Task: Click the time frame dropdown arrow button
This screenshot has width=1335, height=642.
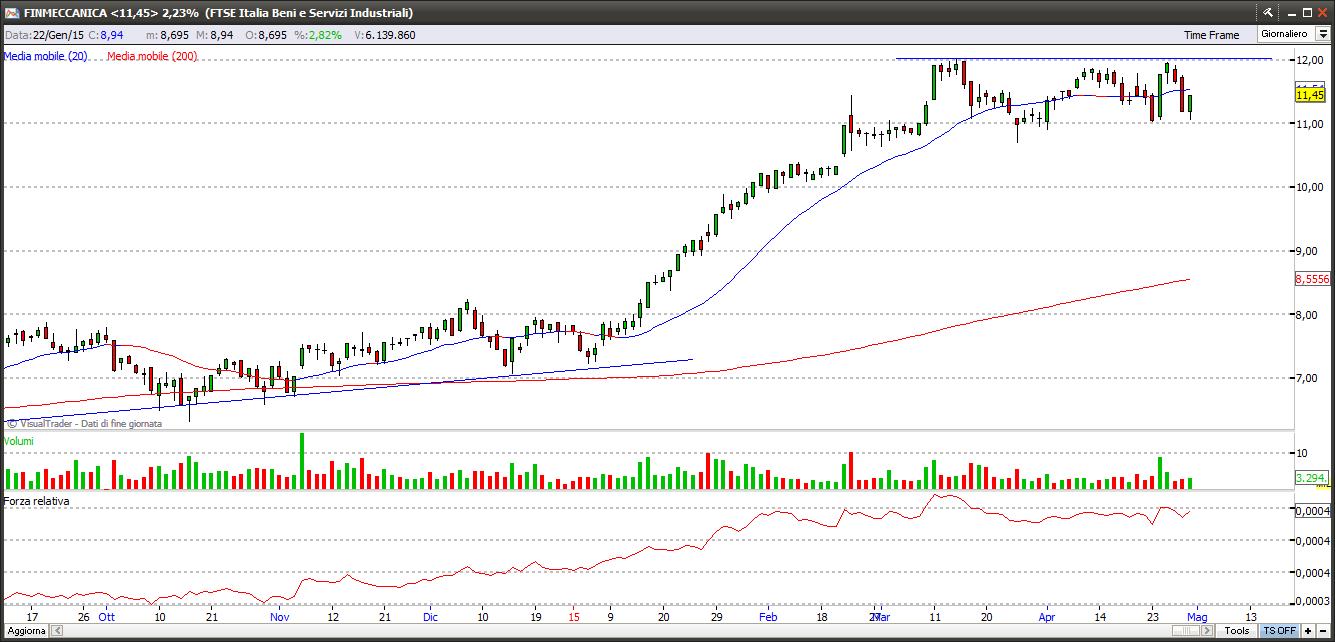Action: [x=1322, y=34]
